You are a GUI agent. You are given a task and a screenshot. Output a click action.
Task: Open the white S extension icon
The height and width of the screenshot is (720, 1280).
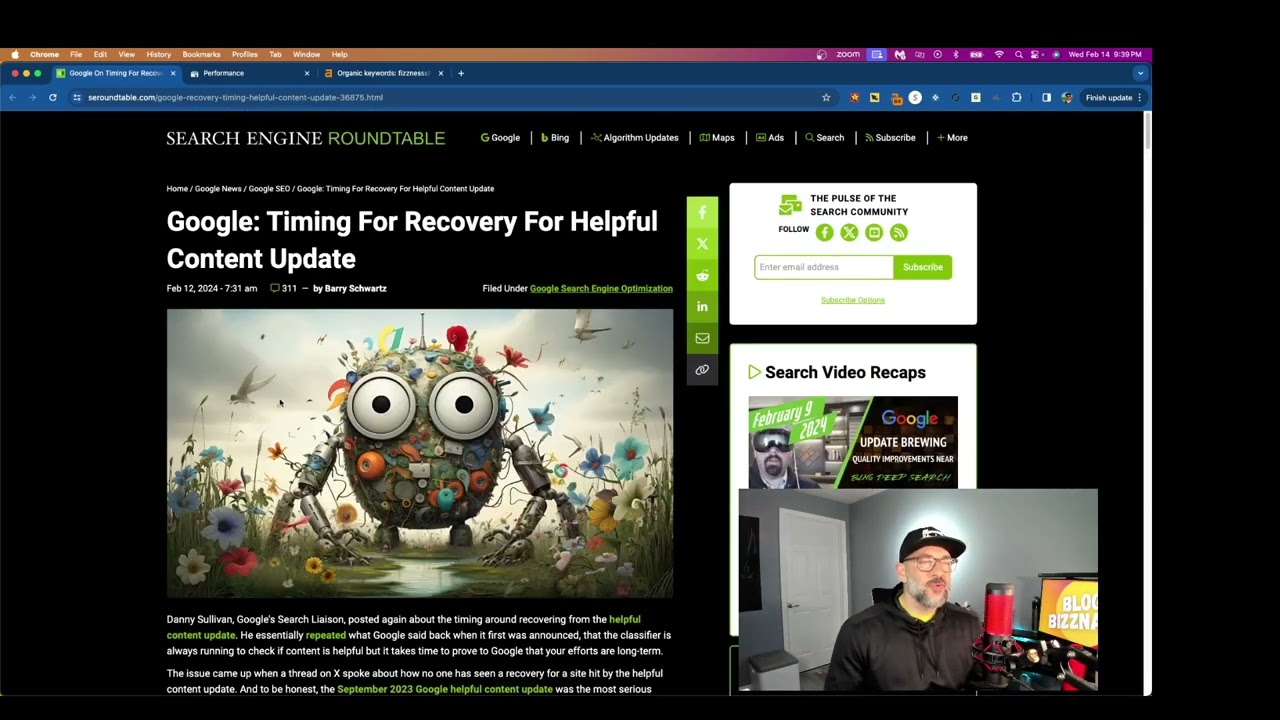point(915,97)
